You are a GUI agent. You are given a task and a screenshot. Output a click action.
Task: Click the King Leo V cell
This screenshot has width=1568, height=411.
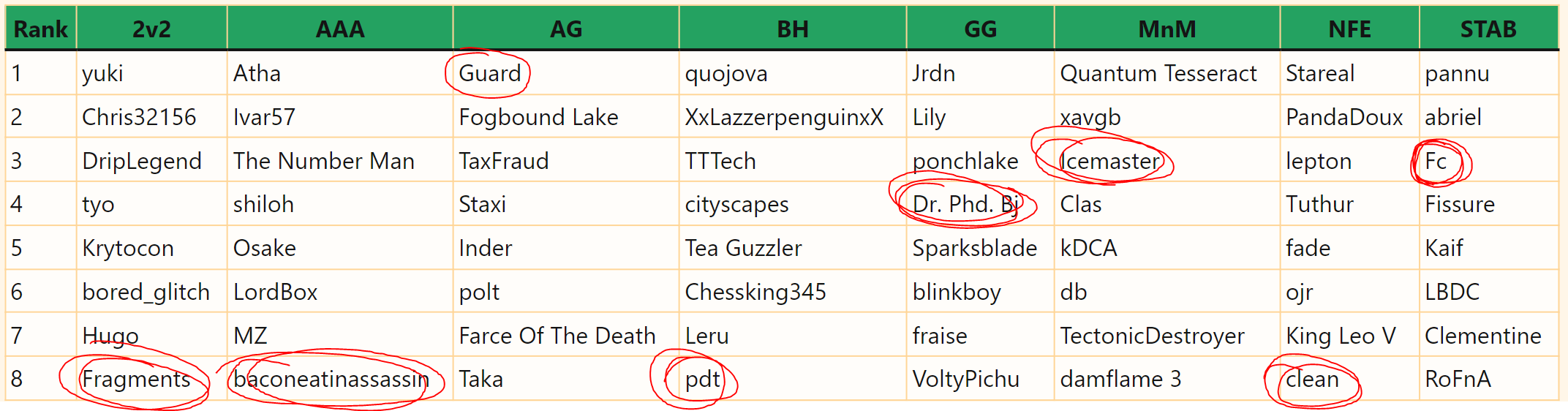[1350, 336]
